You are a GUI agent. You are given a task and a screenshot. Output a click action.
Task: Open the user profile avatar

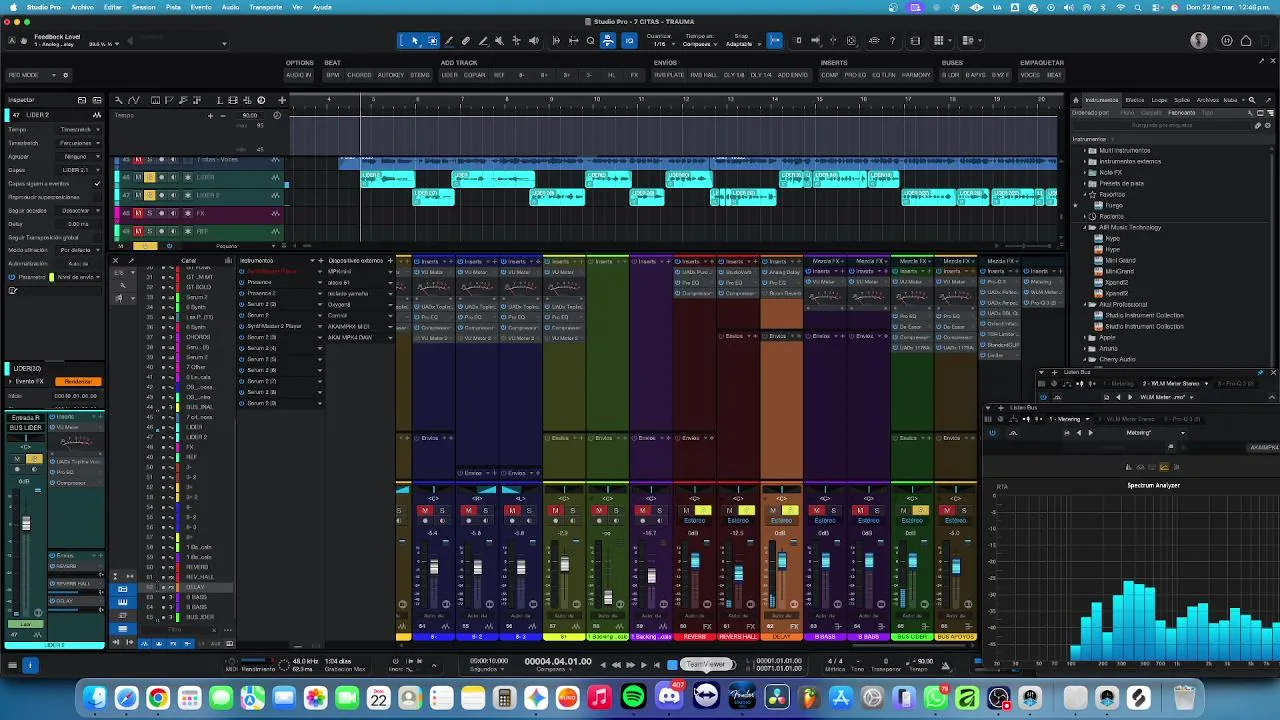coord(1199,41)
